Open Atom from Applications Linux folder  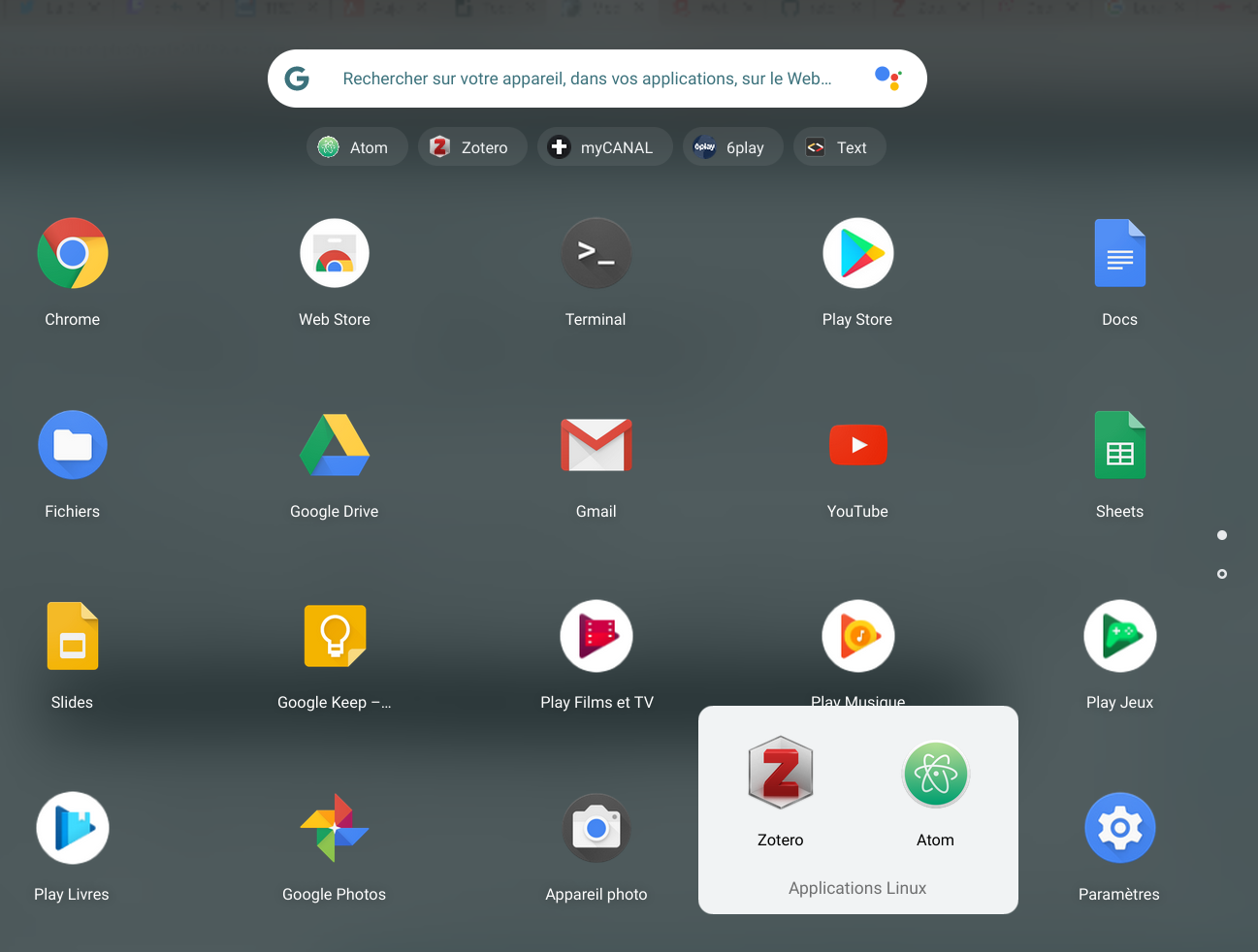[x=936, y=774]
